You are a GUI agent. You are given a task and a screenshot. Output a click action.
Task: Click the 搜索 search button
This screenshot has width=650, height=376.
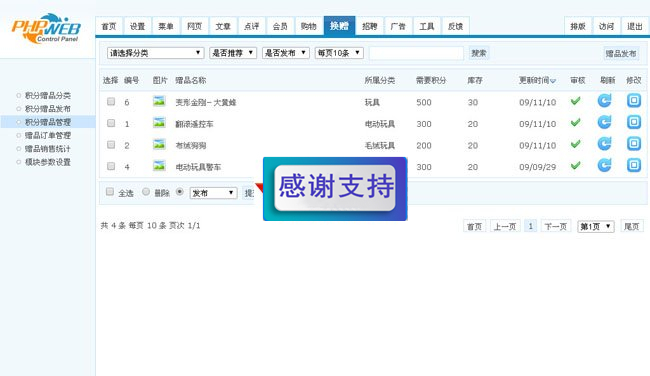(x=479, y=53)
